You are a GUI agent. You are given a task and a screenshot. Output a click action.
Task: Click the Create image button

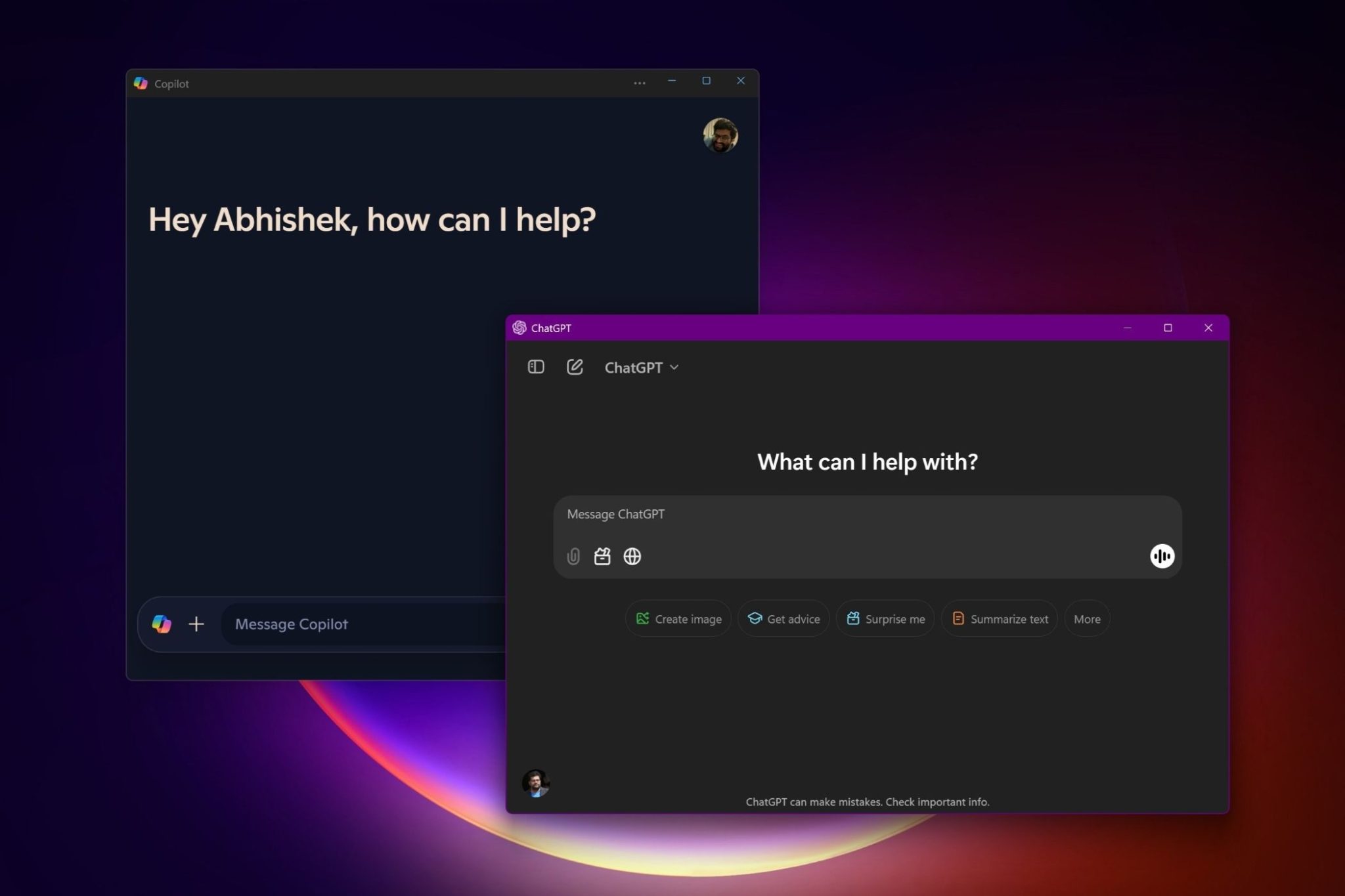click(678, 618)
